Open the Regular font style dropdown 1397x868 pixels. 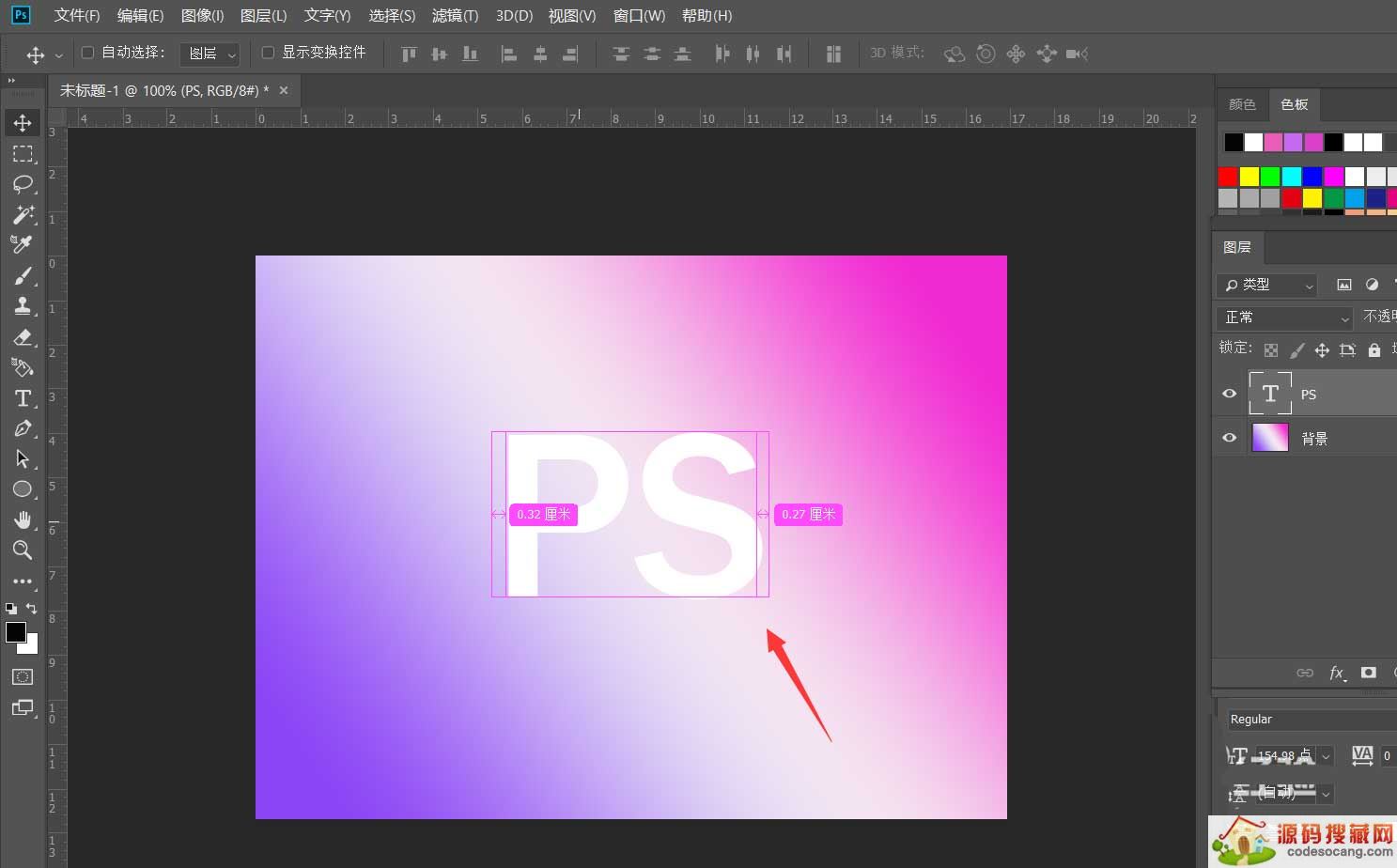tap(1312, 720)
